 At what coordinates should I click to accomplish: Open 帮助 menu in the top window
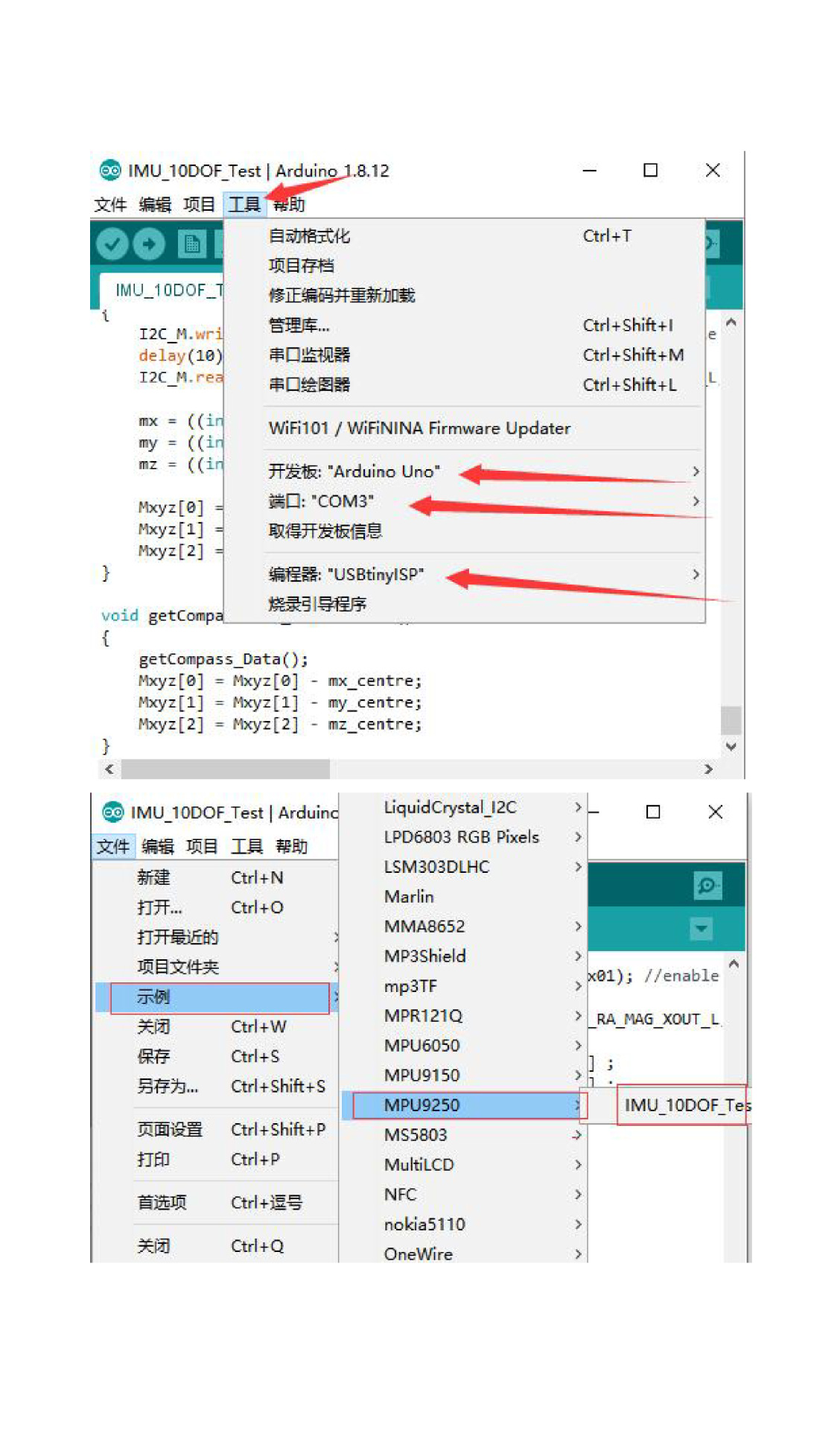[289, 204]
